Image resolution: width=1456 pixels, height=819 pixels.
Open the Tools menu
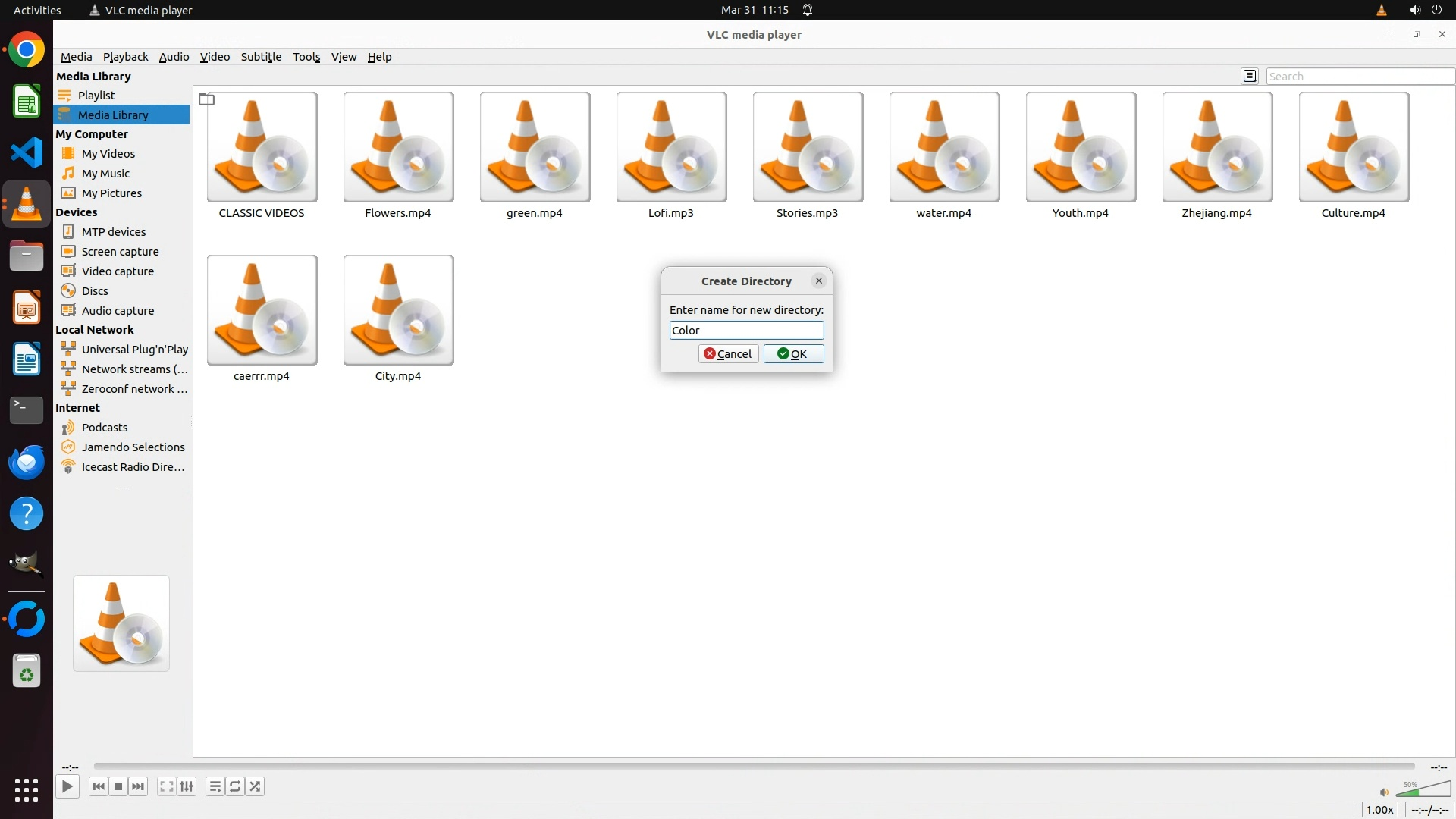click(306, 57)
